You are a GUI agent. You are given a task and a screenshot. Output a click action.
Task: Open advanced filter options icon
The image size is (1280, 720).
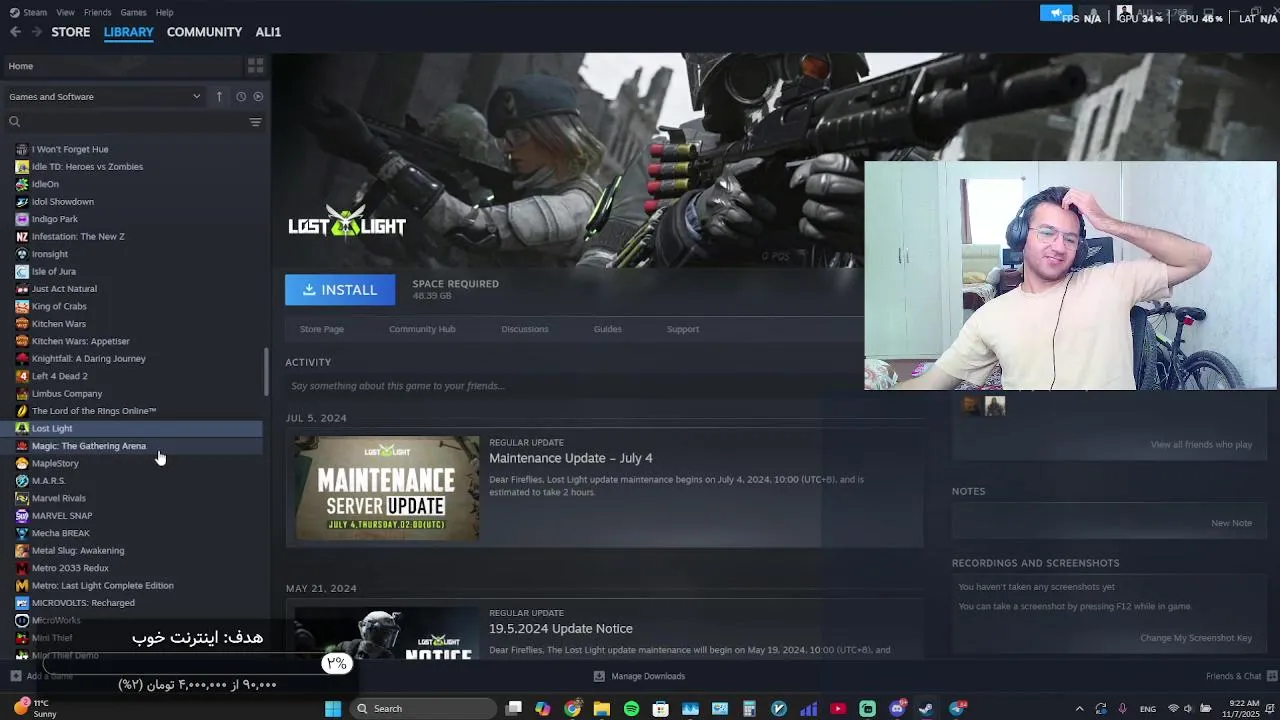tap(256, 122)
